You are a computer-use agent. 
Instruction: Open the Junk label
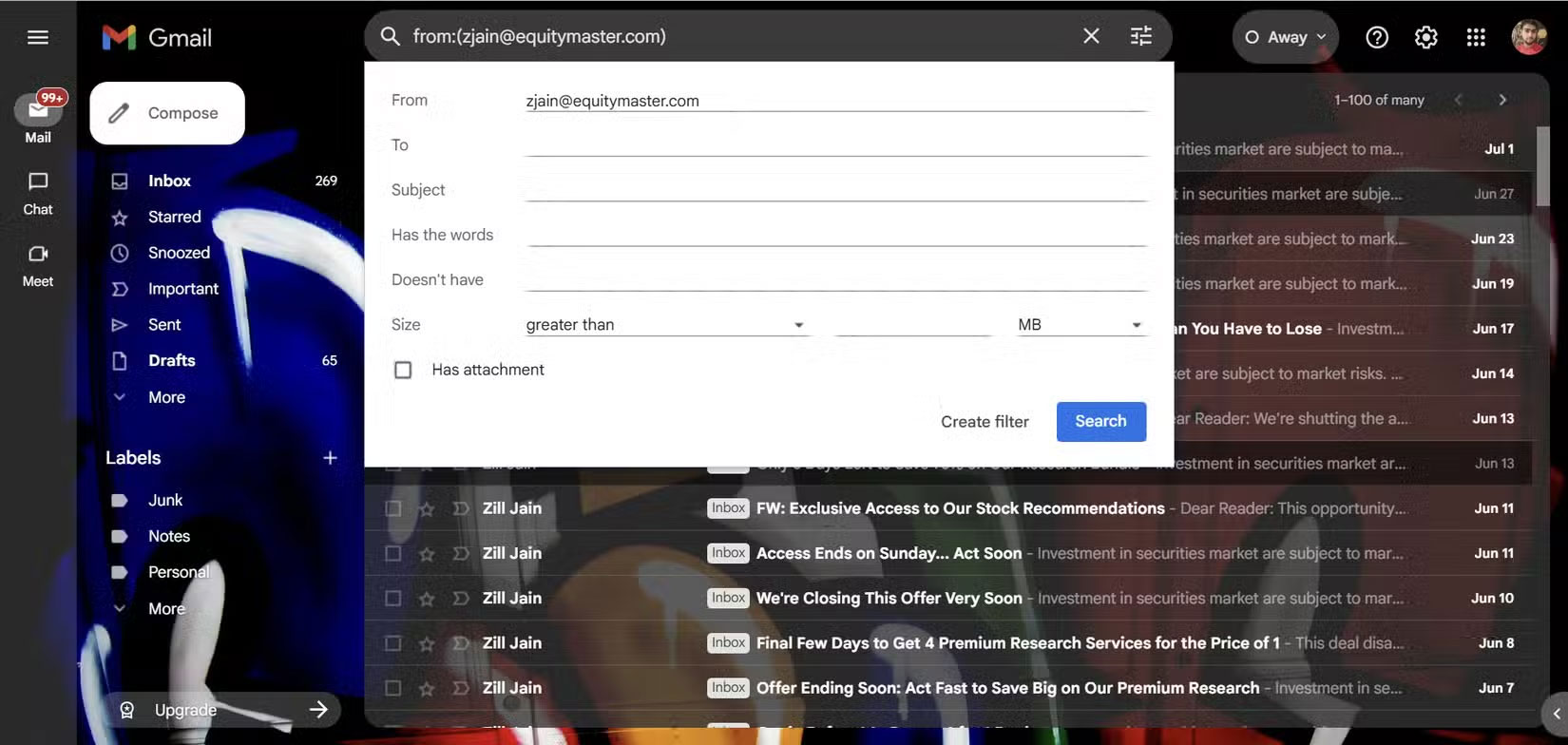coord(165,500)
